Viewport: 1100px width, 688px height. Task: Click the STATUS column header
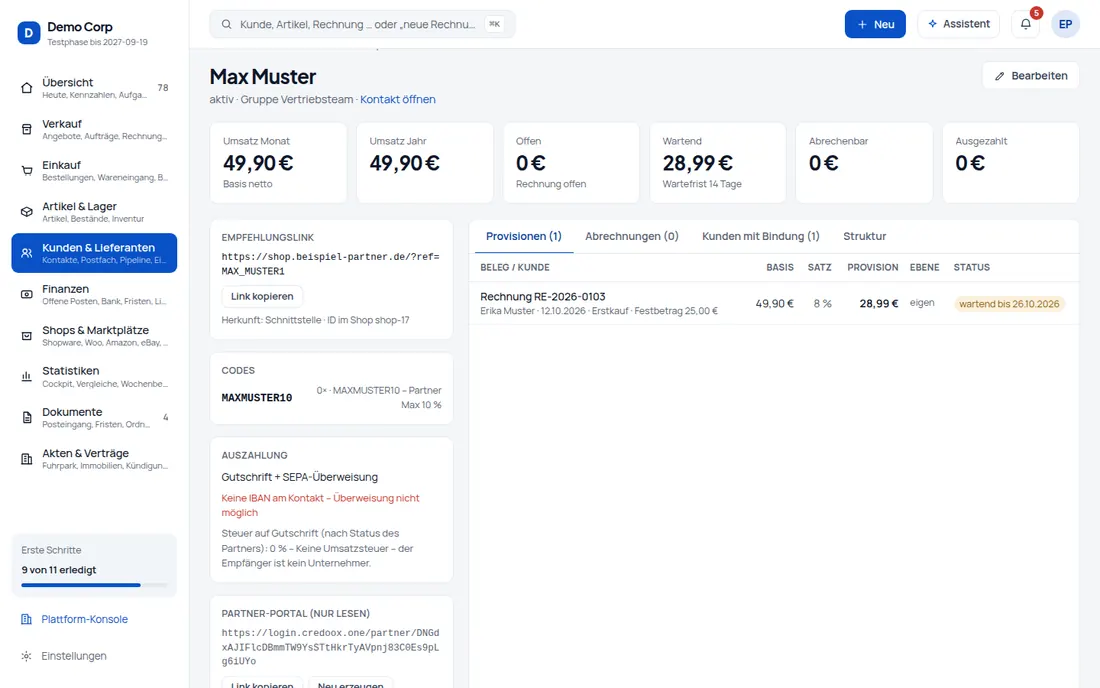tap(972, 267)
